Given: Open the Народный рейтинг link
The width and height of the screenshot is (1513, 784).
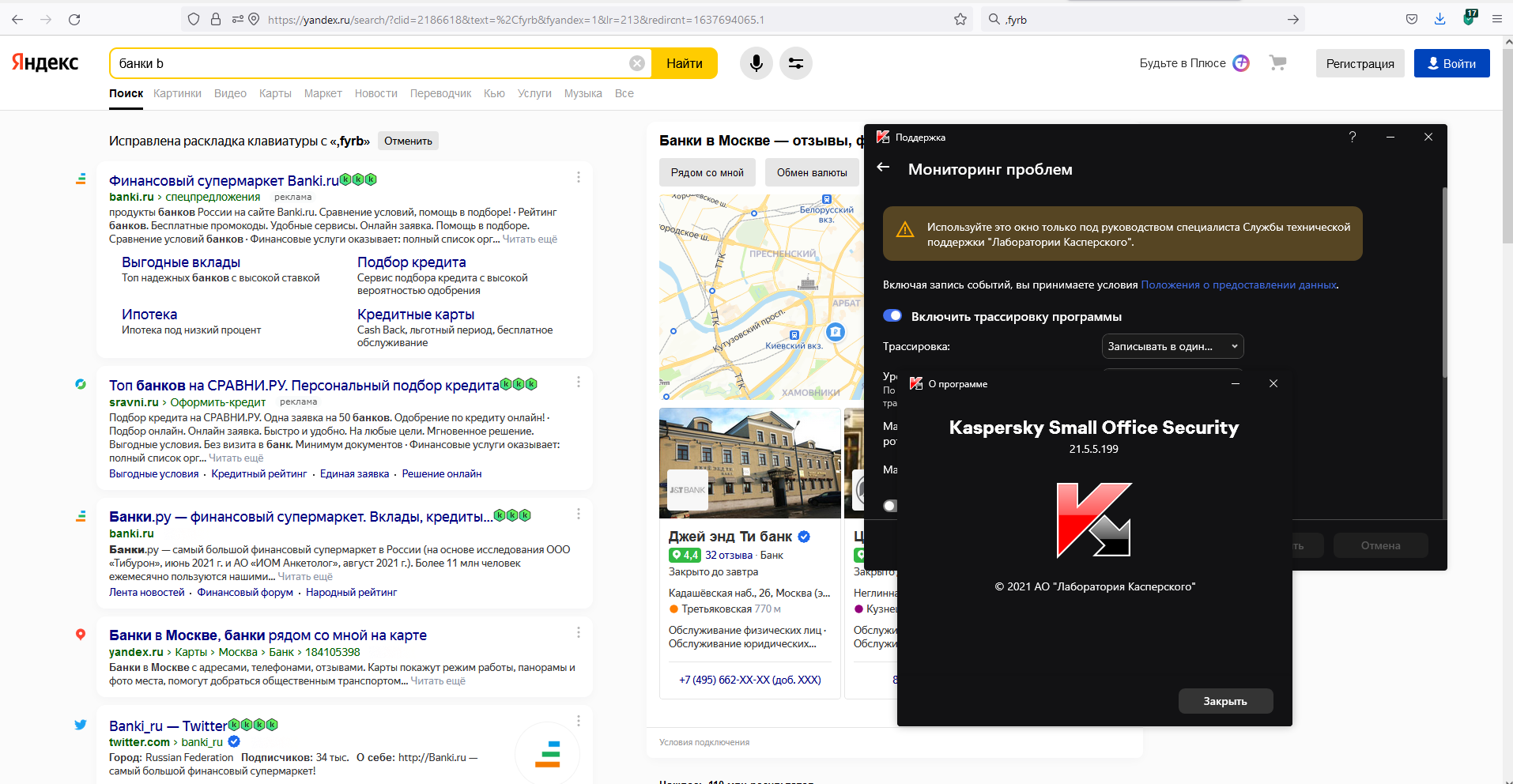Looking at the screenshot, I should click(351, 592).
